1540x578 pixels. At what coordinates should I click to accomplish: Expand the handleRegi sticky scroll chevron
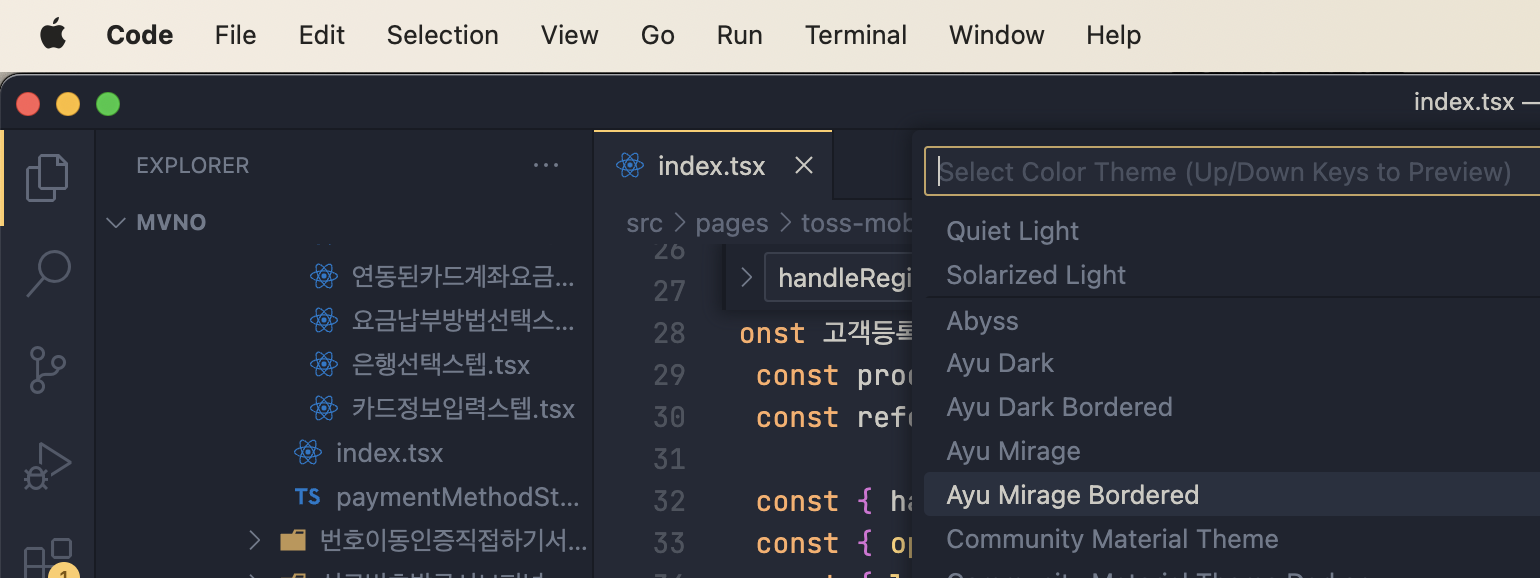coord(746,277)
